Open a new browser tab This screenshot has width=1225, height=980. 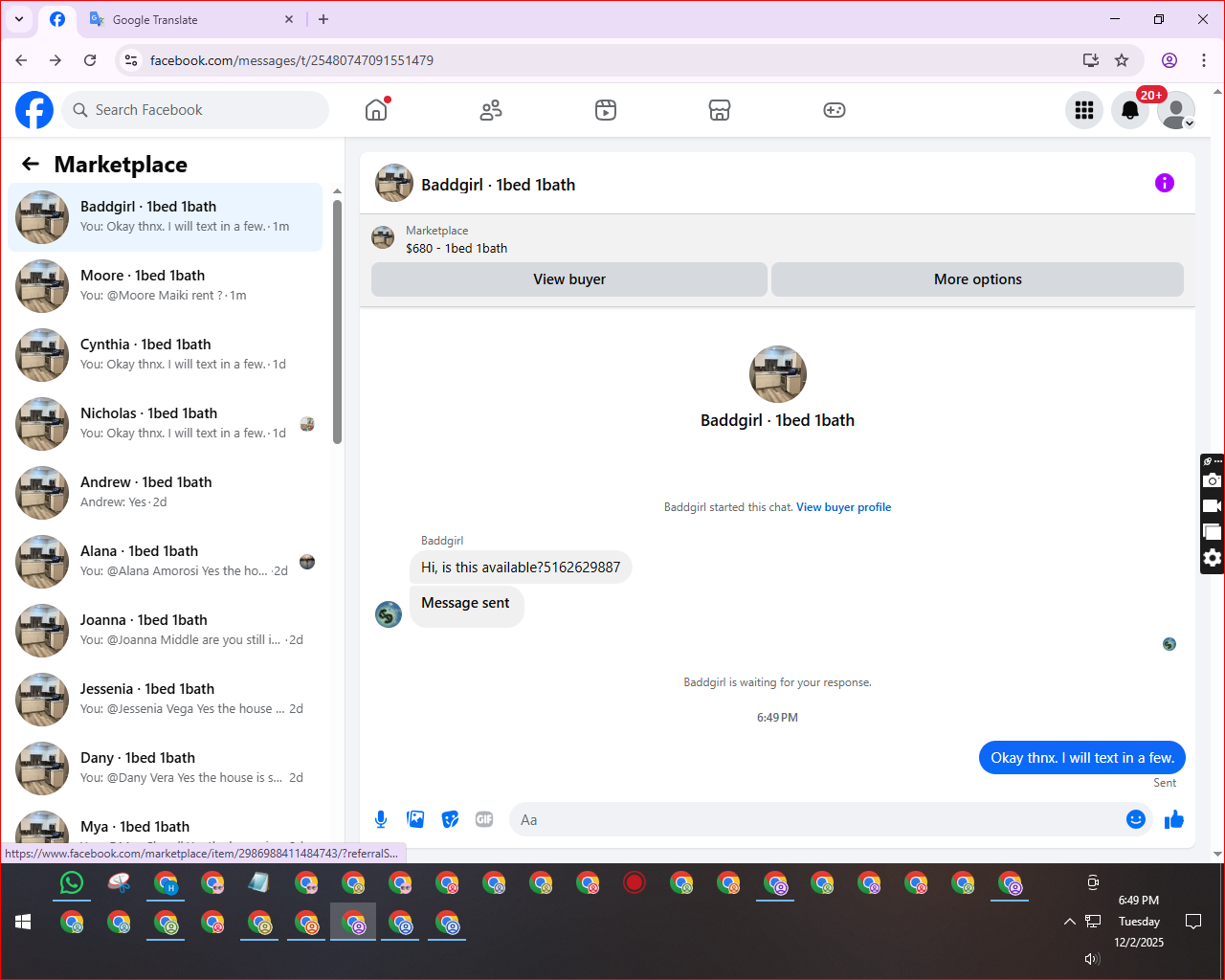(x=323, y=19)
